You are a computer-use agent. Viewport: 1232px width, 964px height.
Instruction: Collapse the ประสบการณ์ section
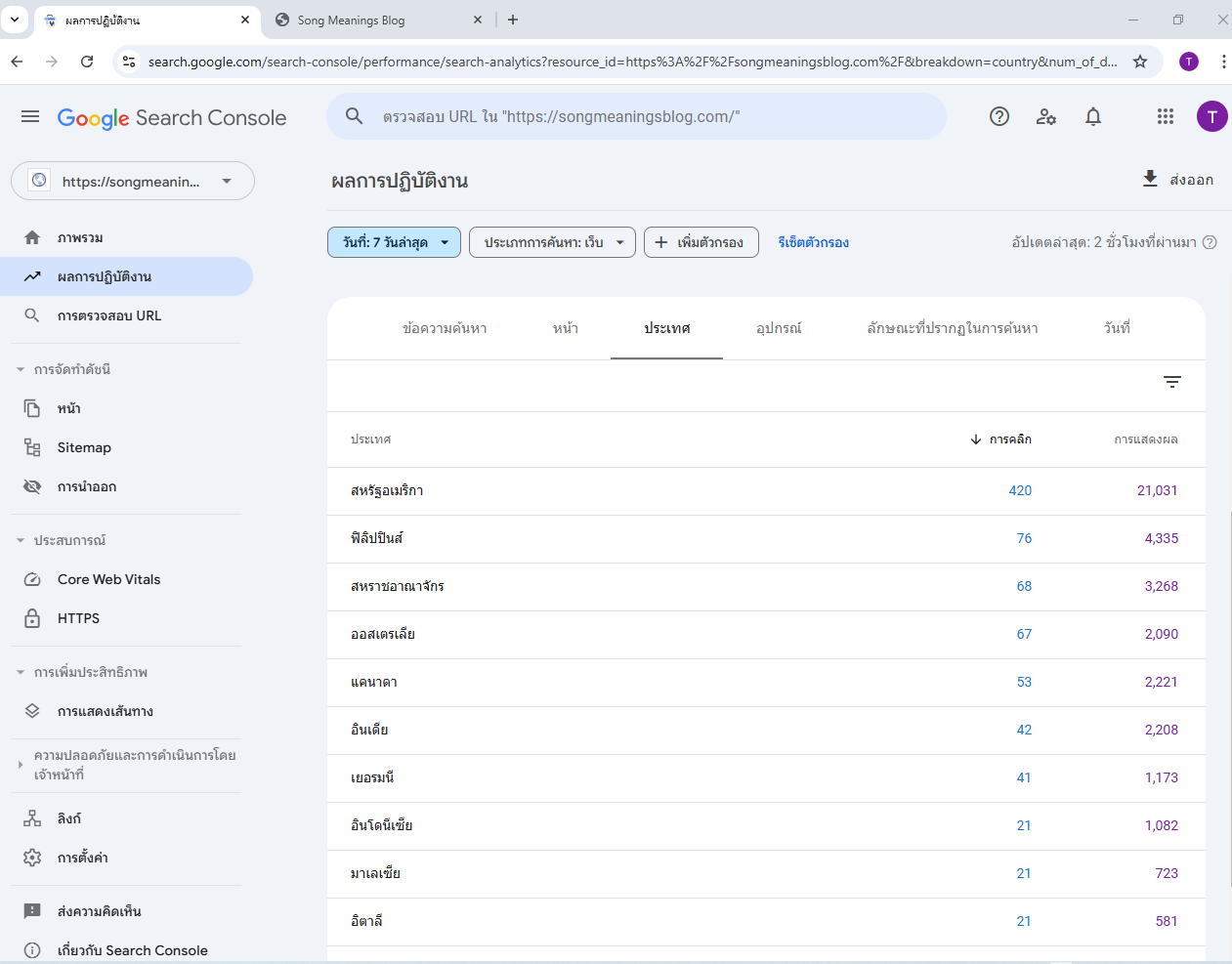tap(70, 540)
